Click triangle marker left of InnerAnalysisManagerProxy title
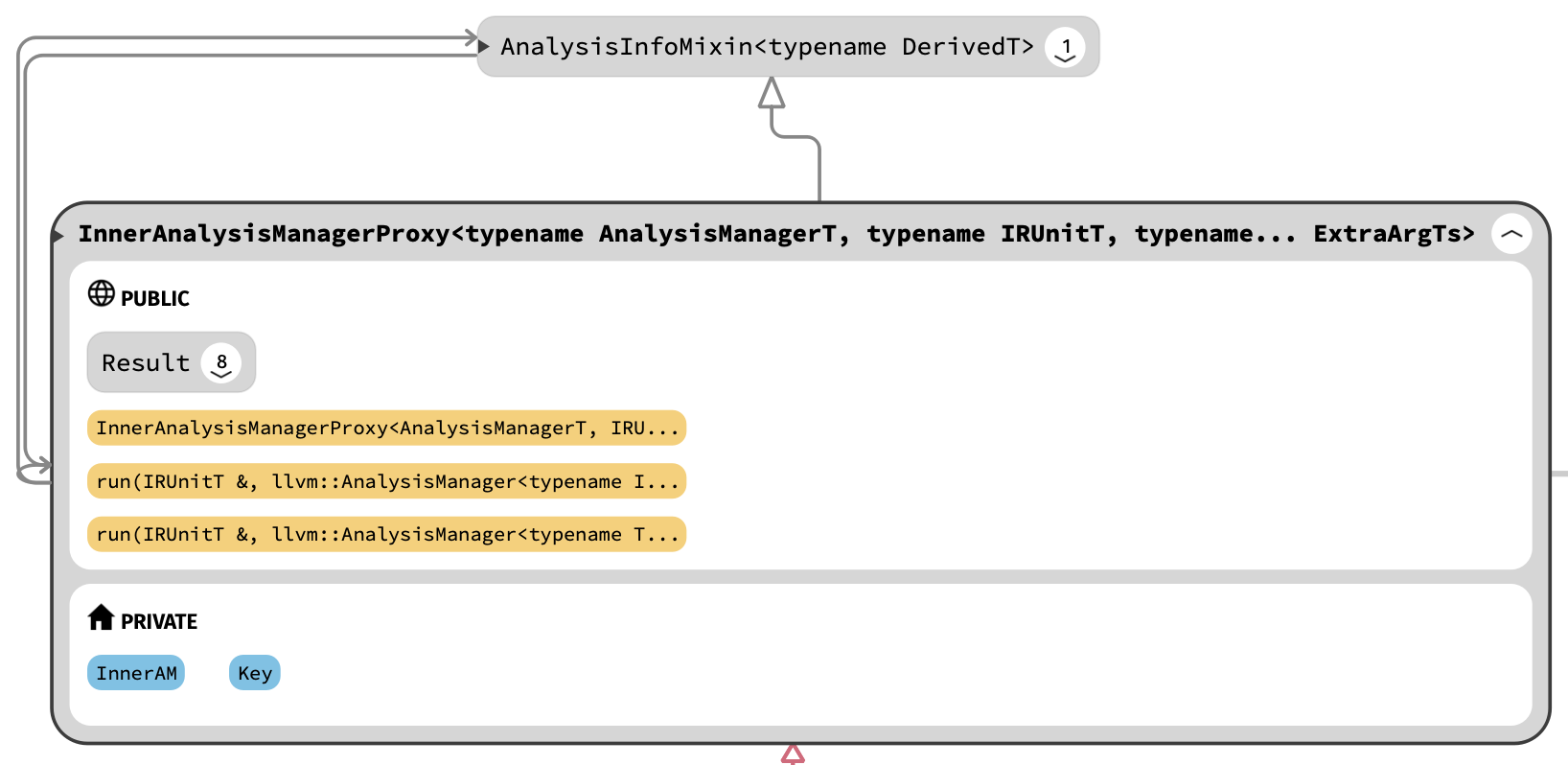Screen dimensions: 1568x765 point(58,235)
